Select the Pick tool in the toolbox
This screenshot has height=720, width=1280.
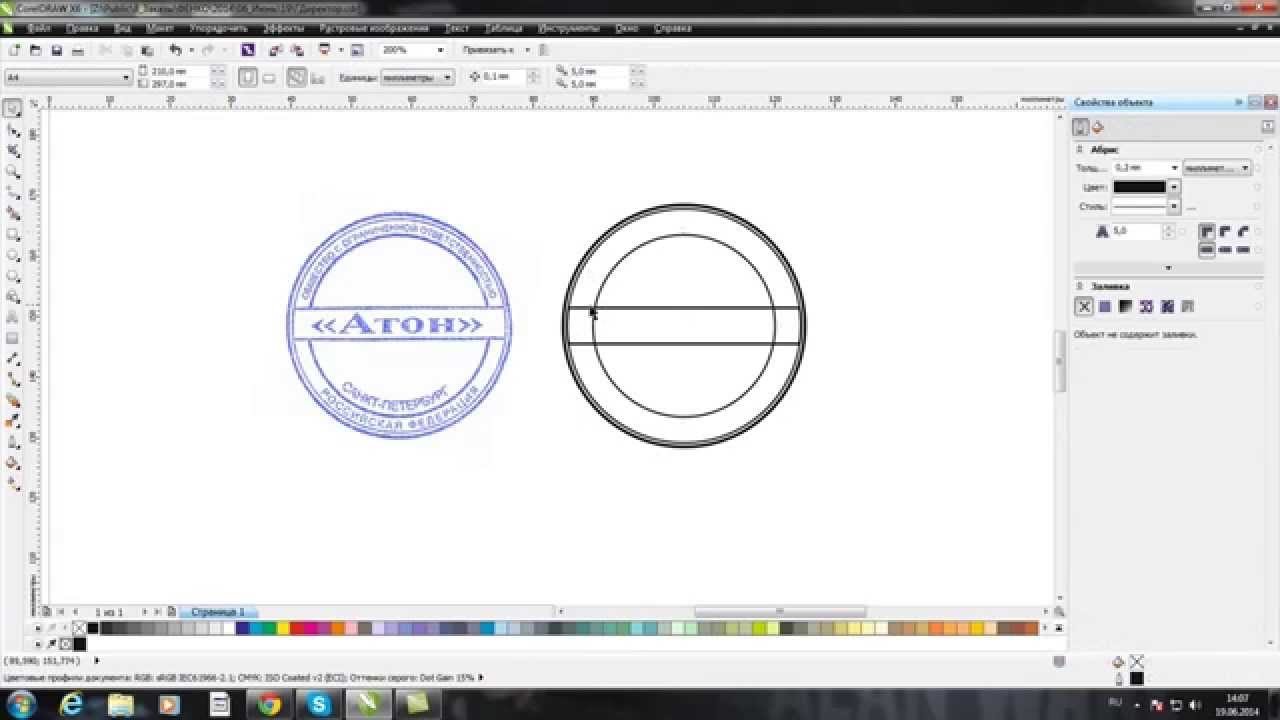pos(13,109)
